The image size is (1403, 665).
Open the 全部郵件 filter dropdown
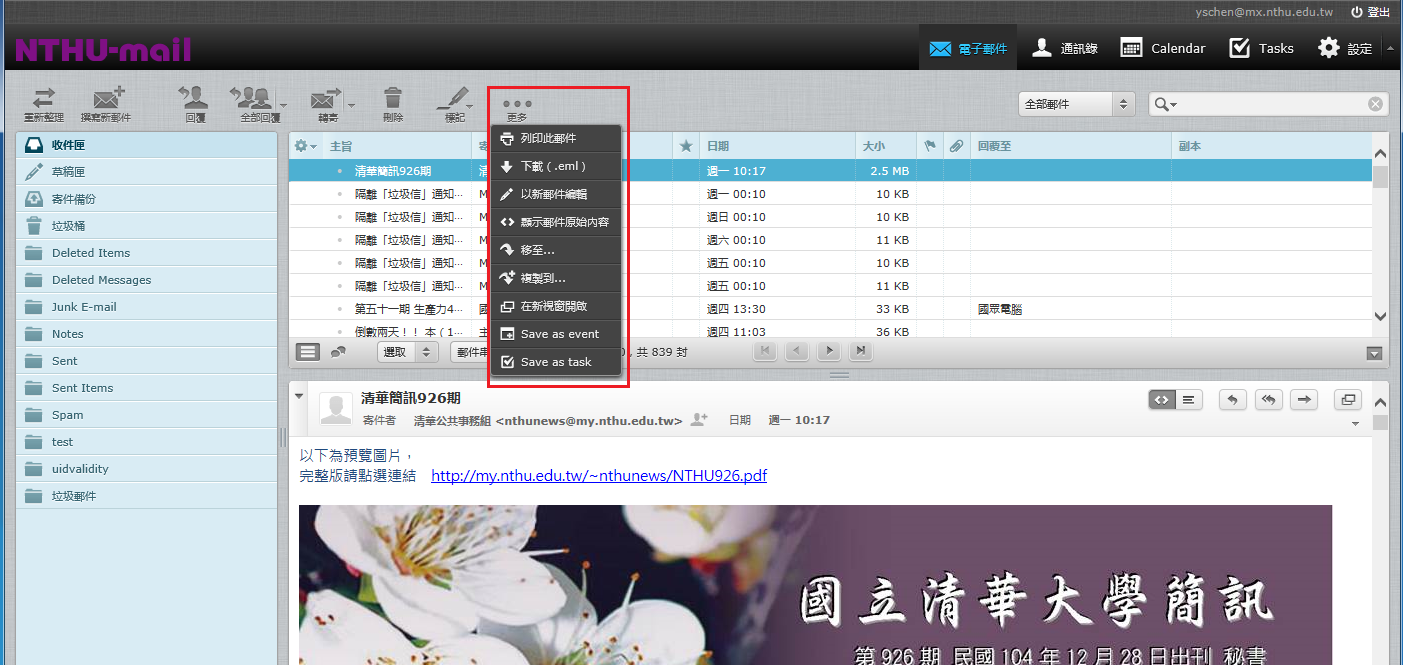point(1075,104)
